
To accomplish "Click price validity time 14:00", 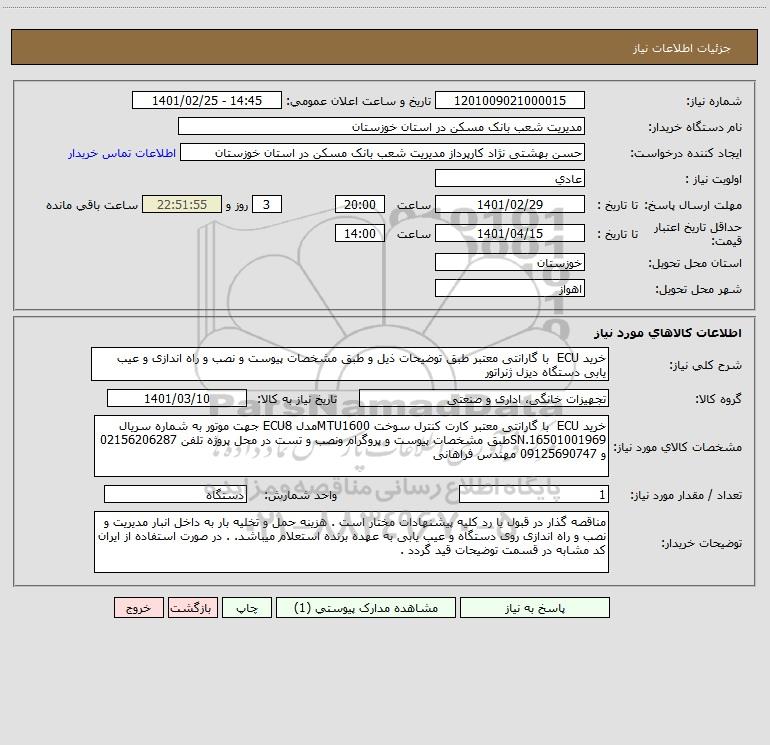I will [x=359, y=233].
